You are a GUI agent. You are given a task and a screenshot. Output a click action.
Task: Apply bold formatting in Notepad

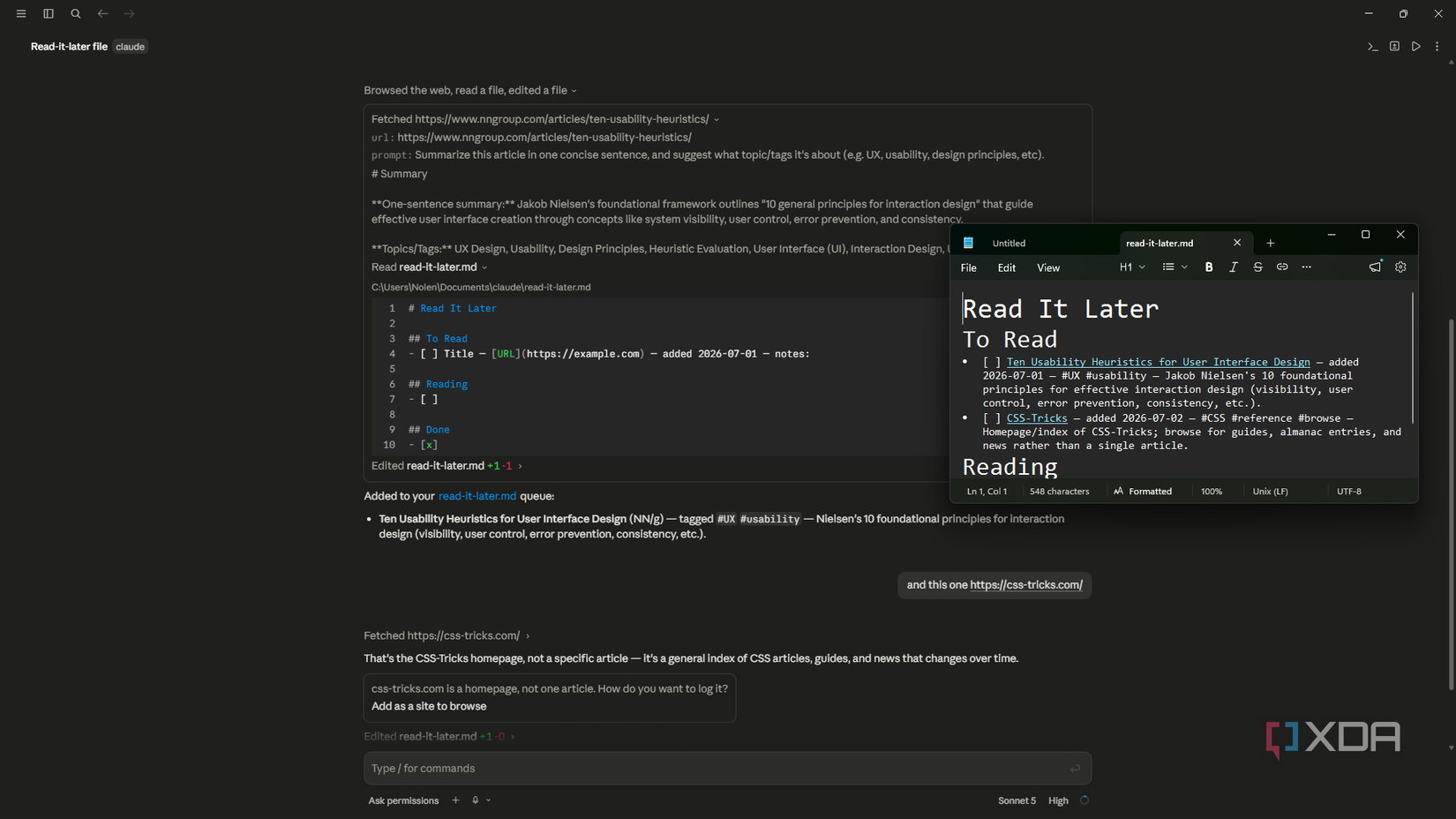coord(1209,267)
